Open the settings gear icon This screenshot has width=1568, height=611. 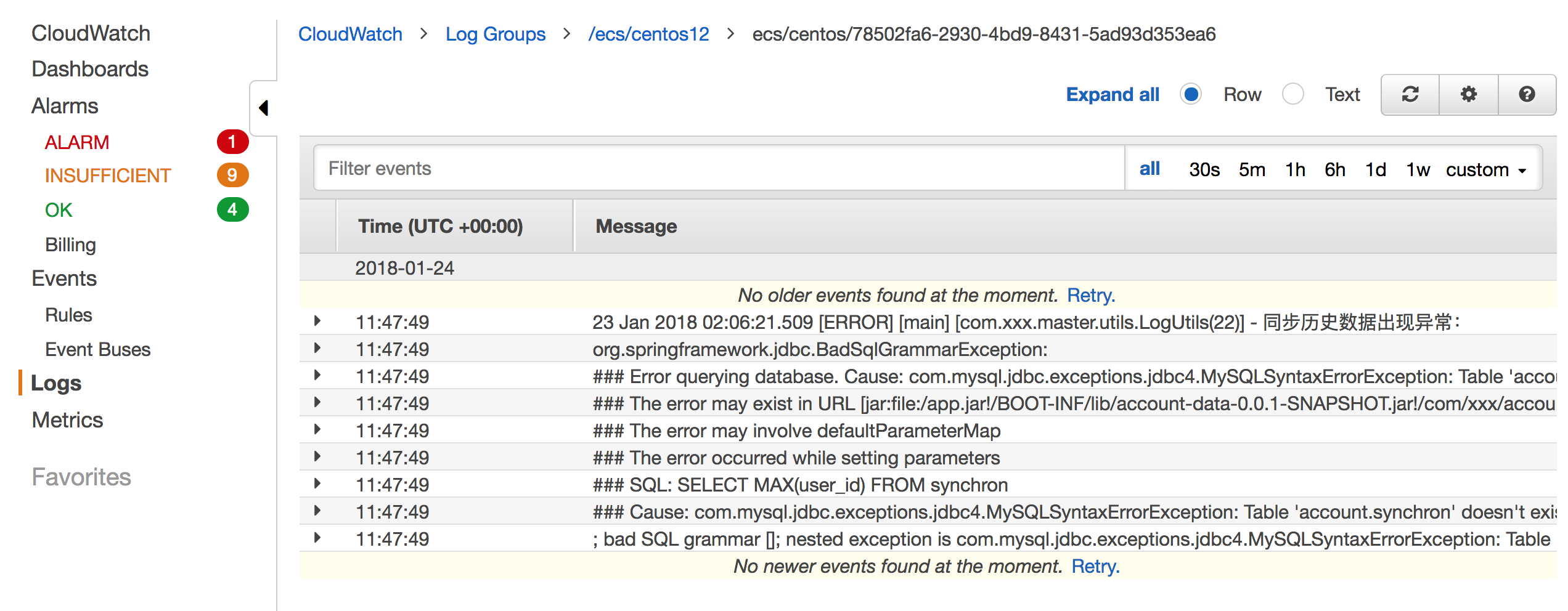tap(1469, 94)
